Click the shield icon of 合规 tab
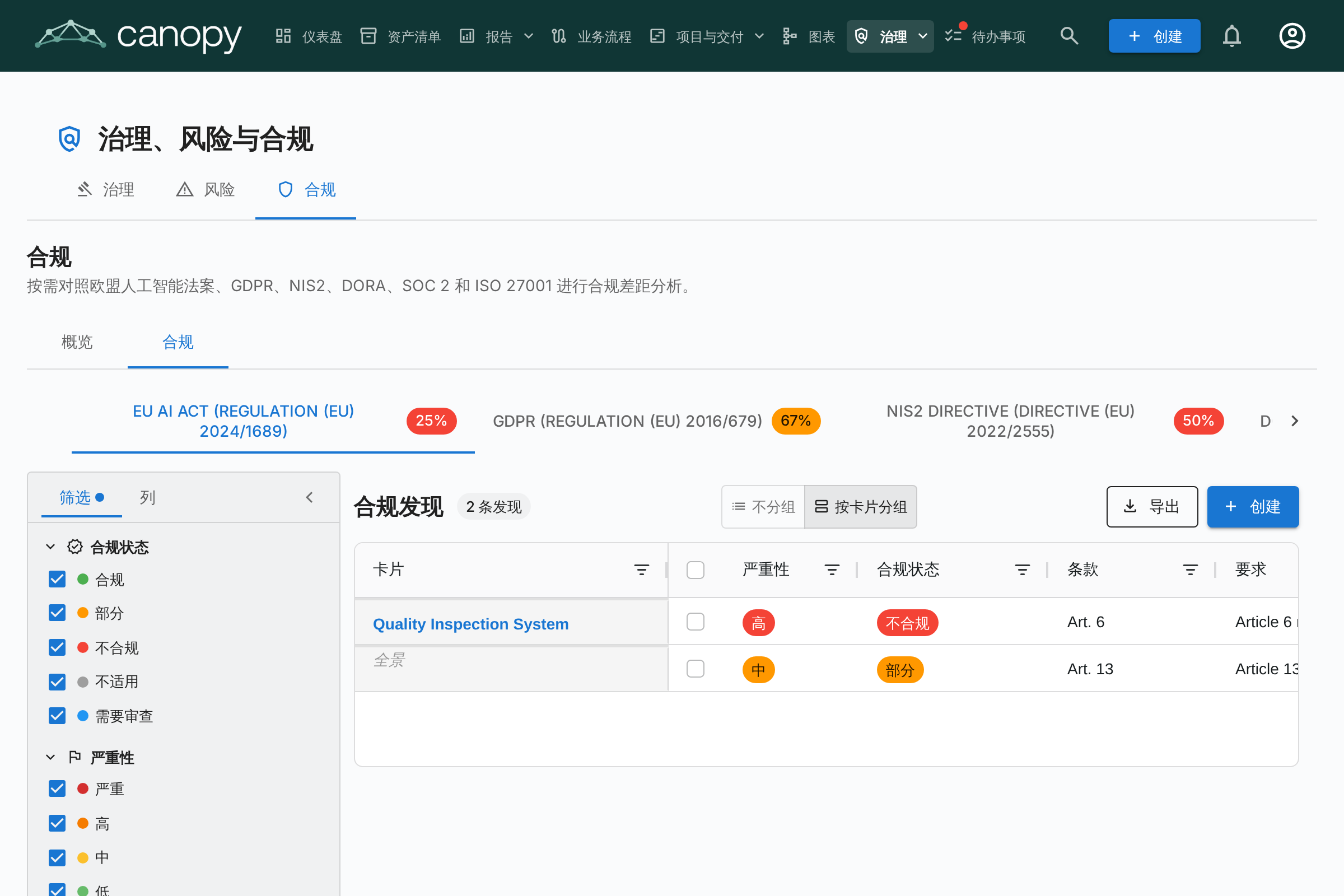1344x896 pixels. 285,189
